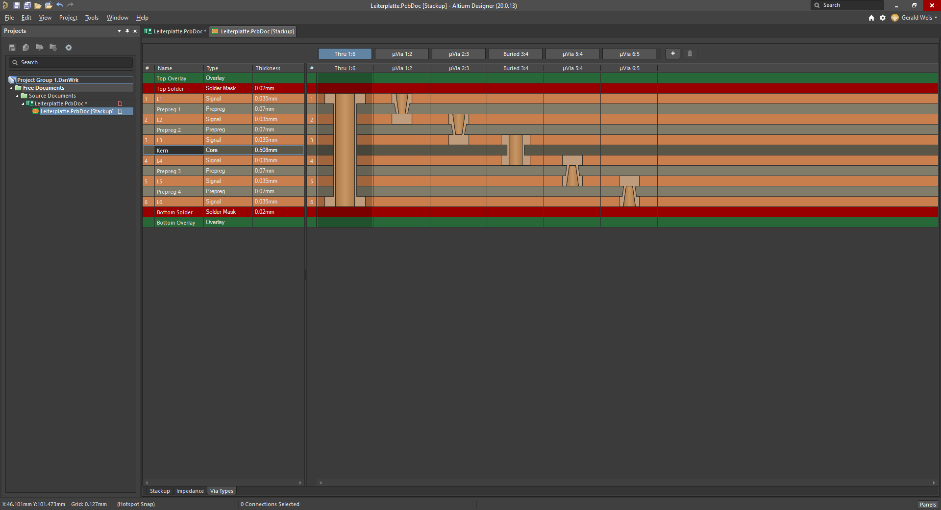The width and height of the screenshot is (941, 510).
Task: Open the Help menu
Action: pyautogui.click(x=142, y=18)
